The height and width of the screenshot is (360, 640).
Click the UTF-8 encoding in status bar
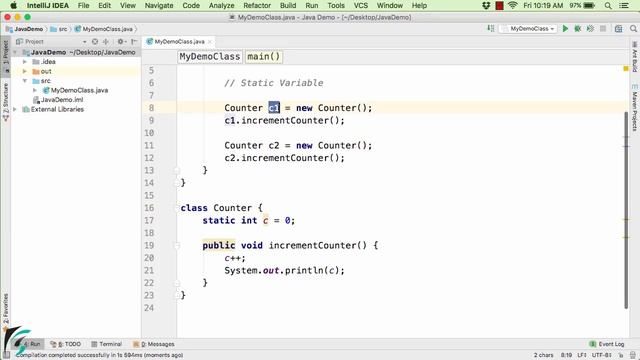pos(601,356)
